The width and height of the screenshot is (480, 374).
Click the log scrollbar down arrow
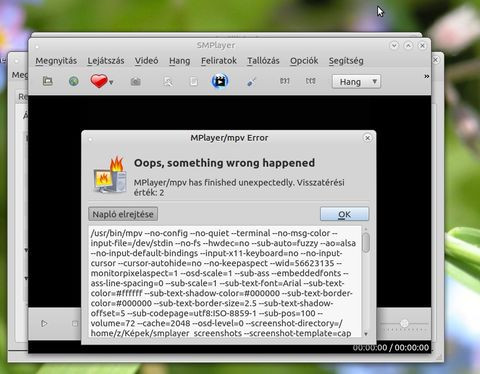[366, 334]
